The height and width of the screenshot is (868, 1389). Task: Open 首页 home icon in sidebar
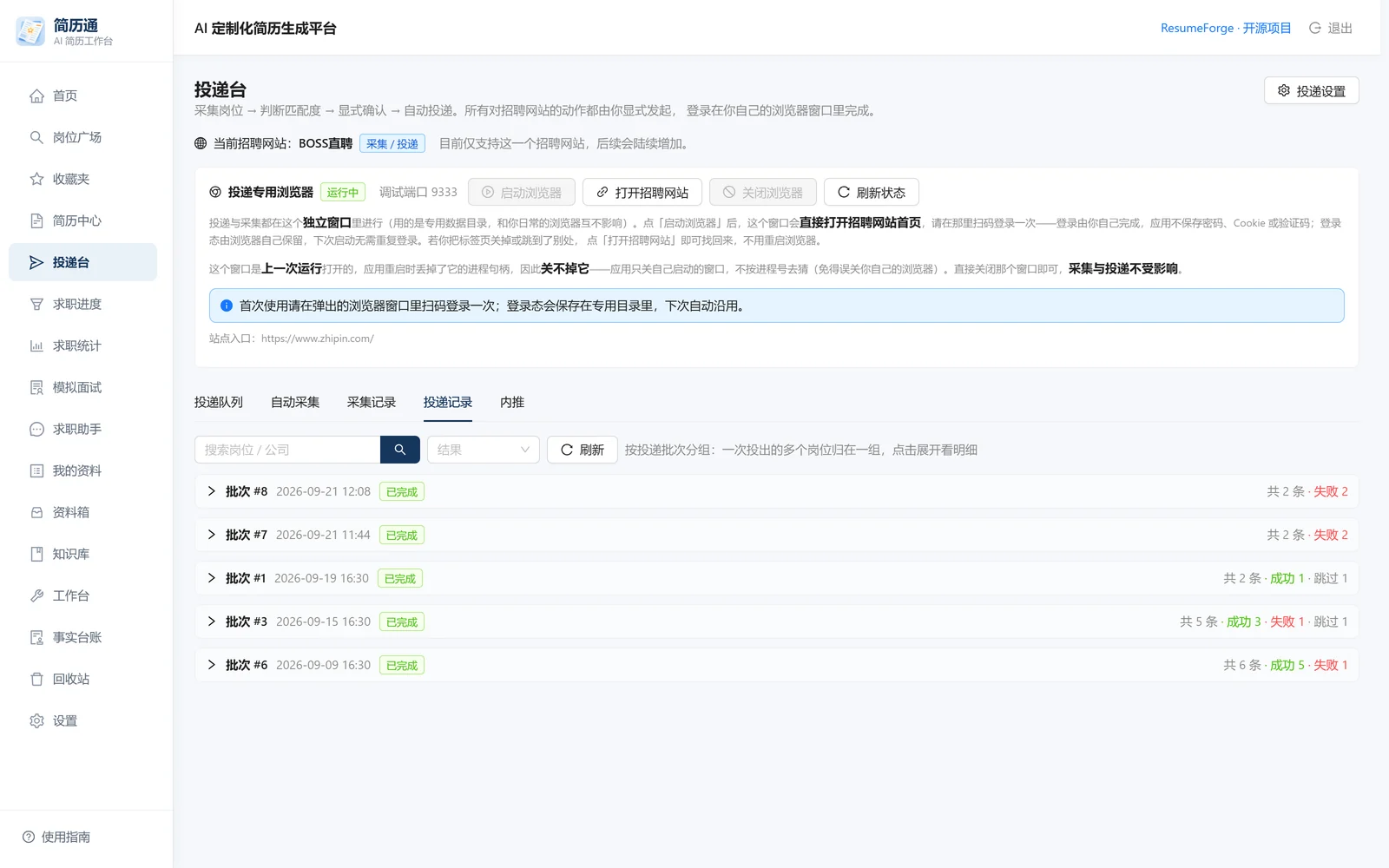coord(36,95)
